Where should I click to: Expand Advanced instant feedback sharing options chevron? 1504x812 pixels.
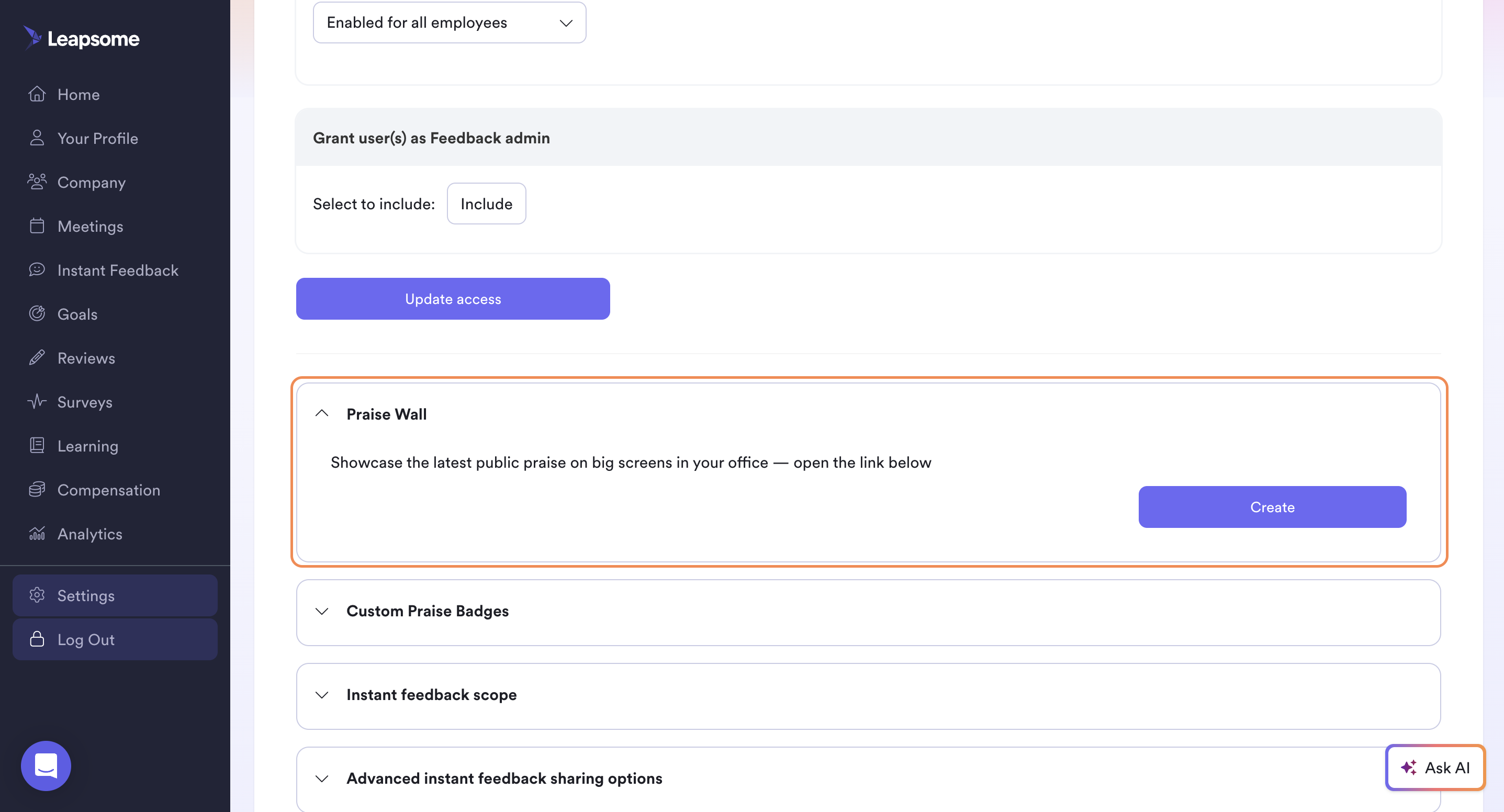point(322,778)
